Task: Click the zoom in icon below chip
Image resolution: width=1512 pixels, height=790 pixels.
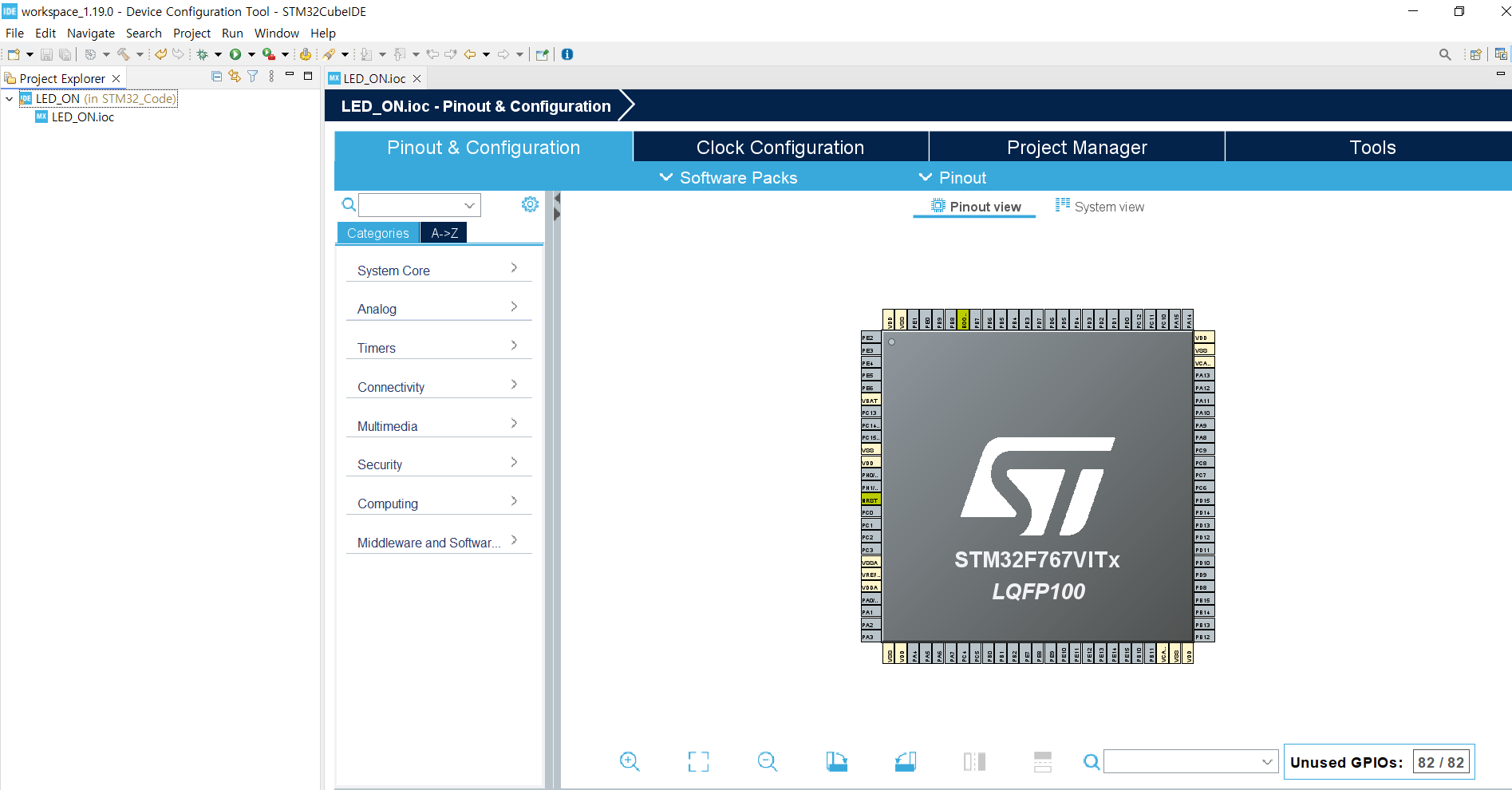Action: click(630, 761)
